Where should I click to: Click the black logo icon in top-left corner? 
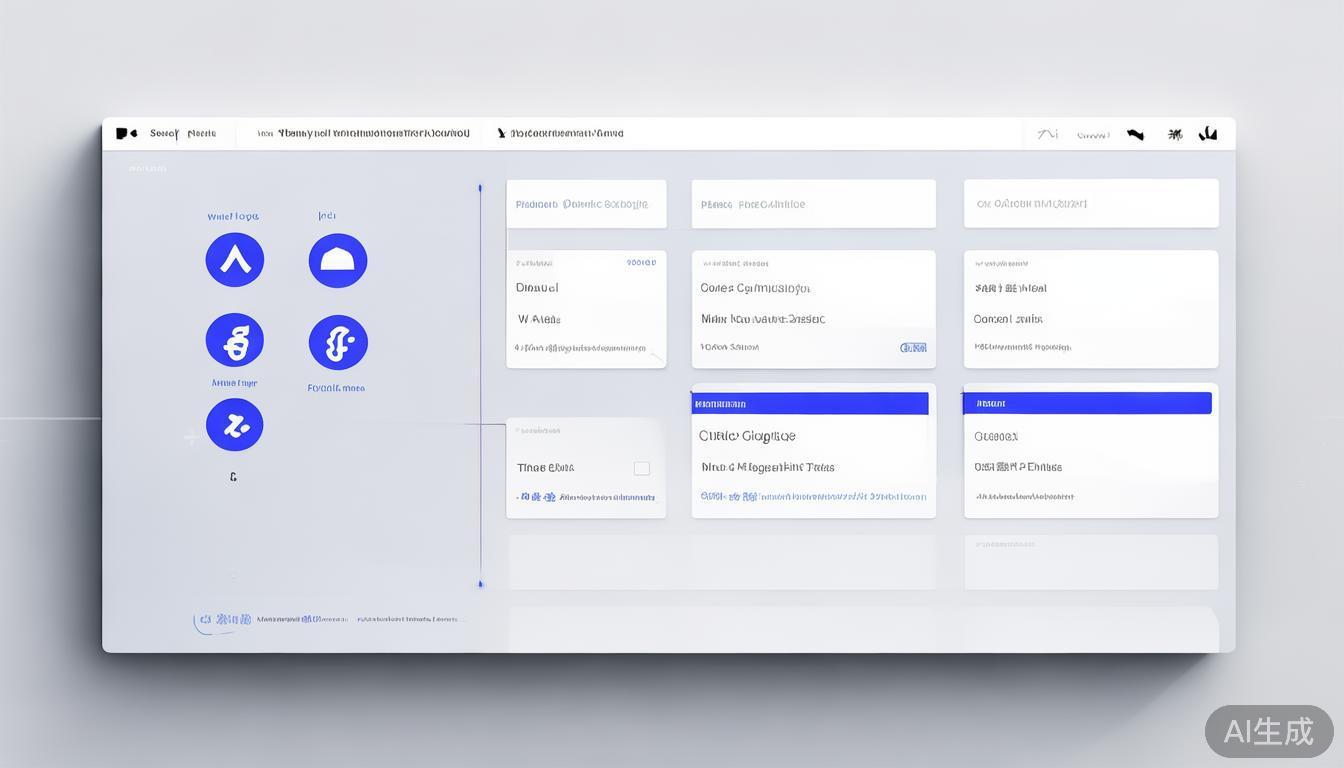point(126,133)
